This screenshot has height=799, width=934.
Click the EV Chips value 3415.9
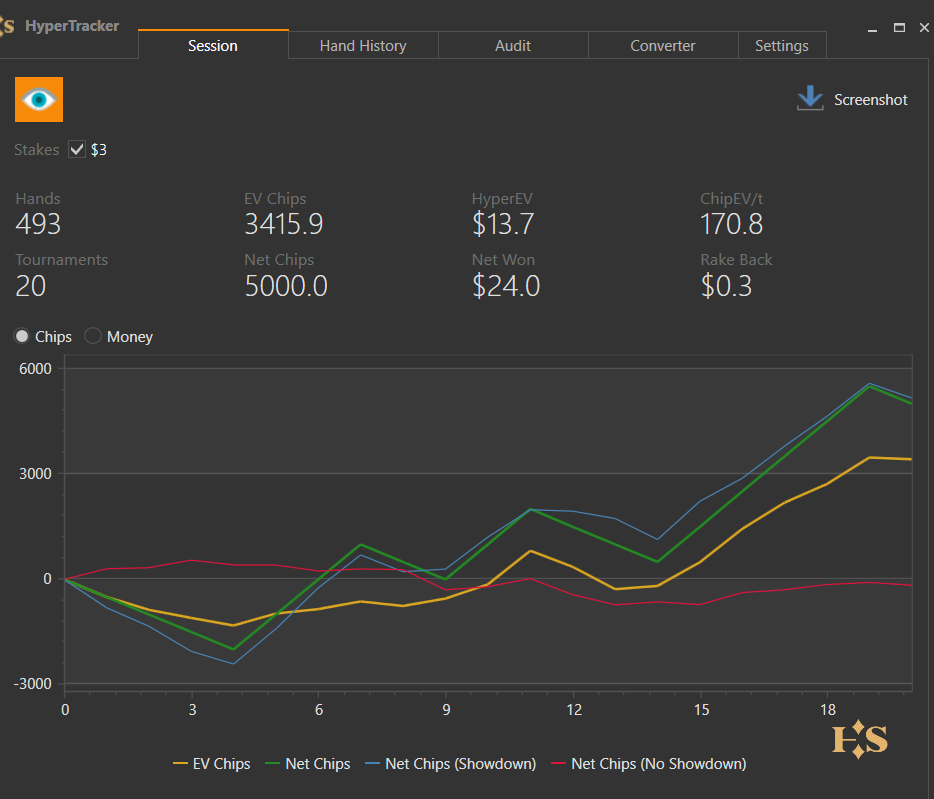click(284, 224)
